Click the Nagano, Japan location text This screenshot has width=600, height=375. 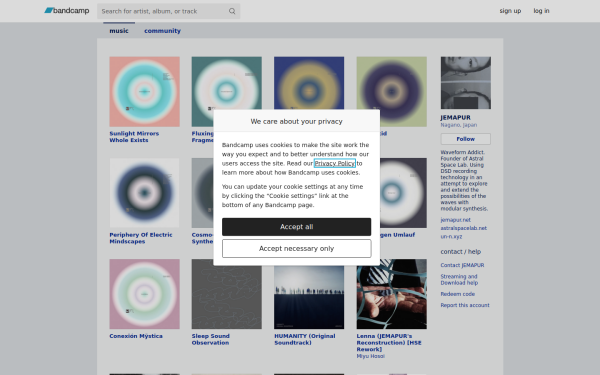[x=458, y=125]
